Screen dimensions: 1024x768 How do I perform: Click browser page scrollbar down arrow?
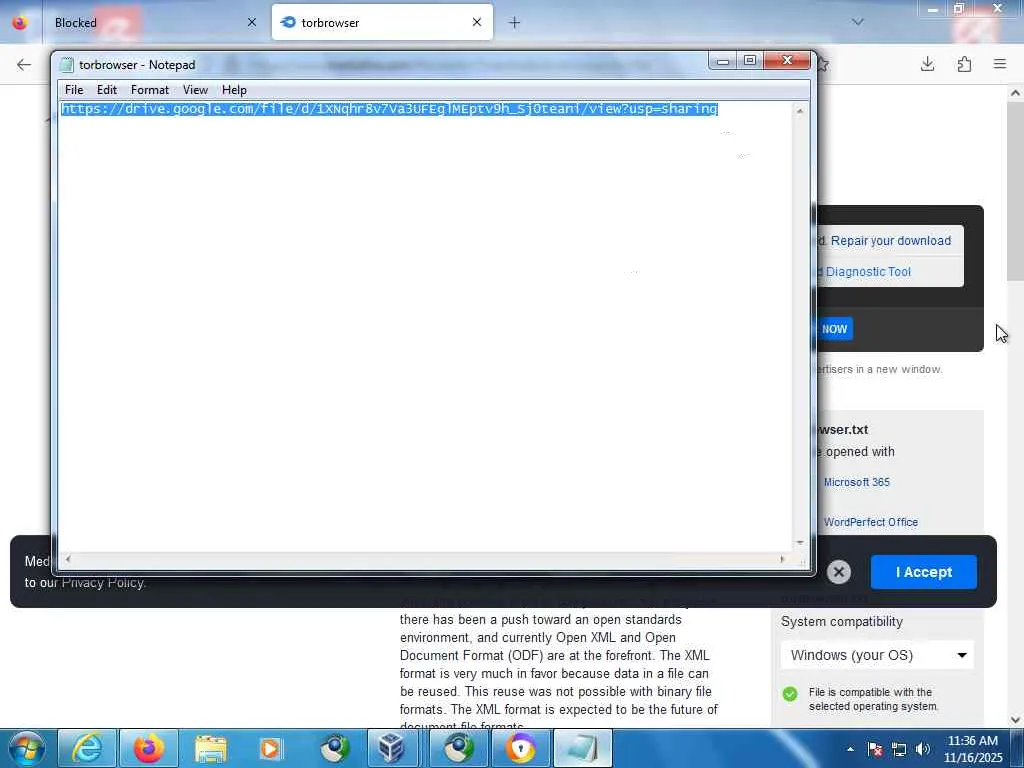pyautogui.click(x=1015, y=719)
